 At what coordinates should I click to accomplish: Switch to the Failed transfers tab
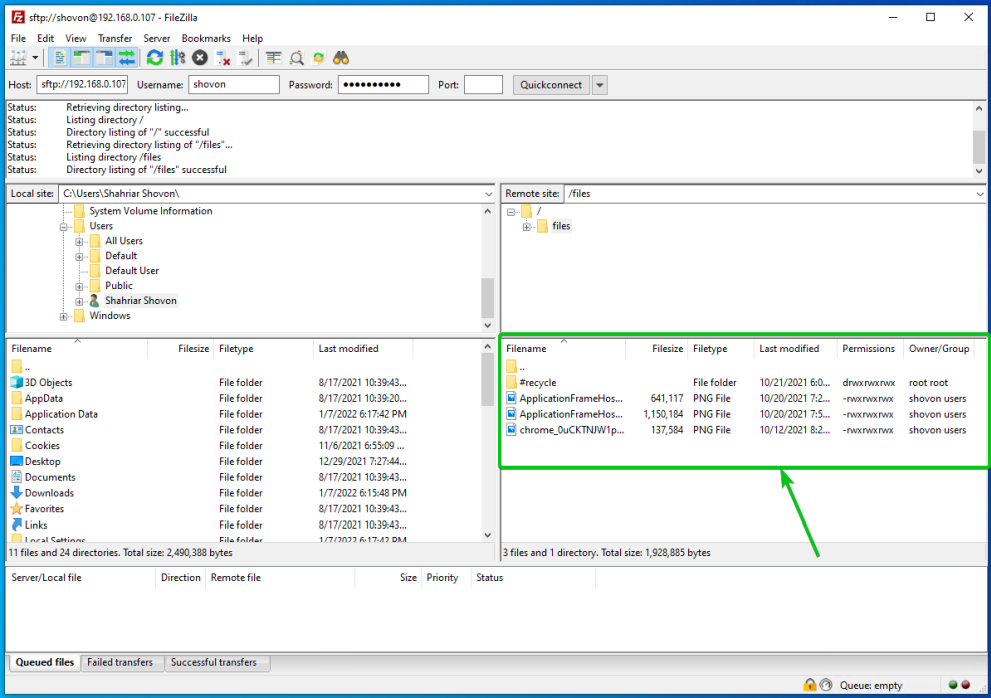(x=120, y=662)
